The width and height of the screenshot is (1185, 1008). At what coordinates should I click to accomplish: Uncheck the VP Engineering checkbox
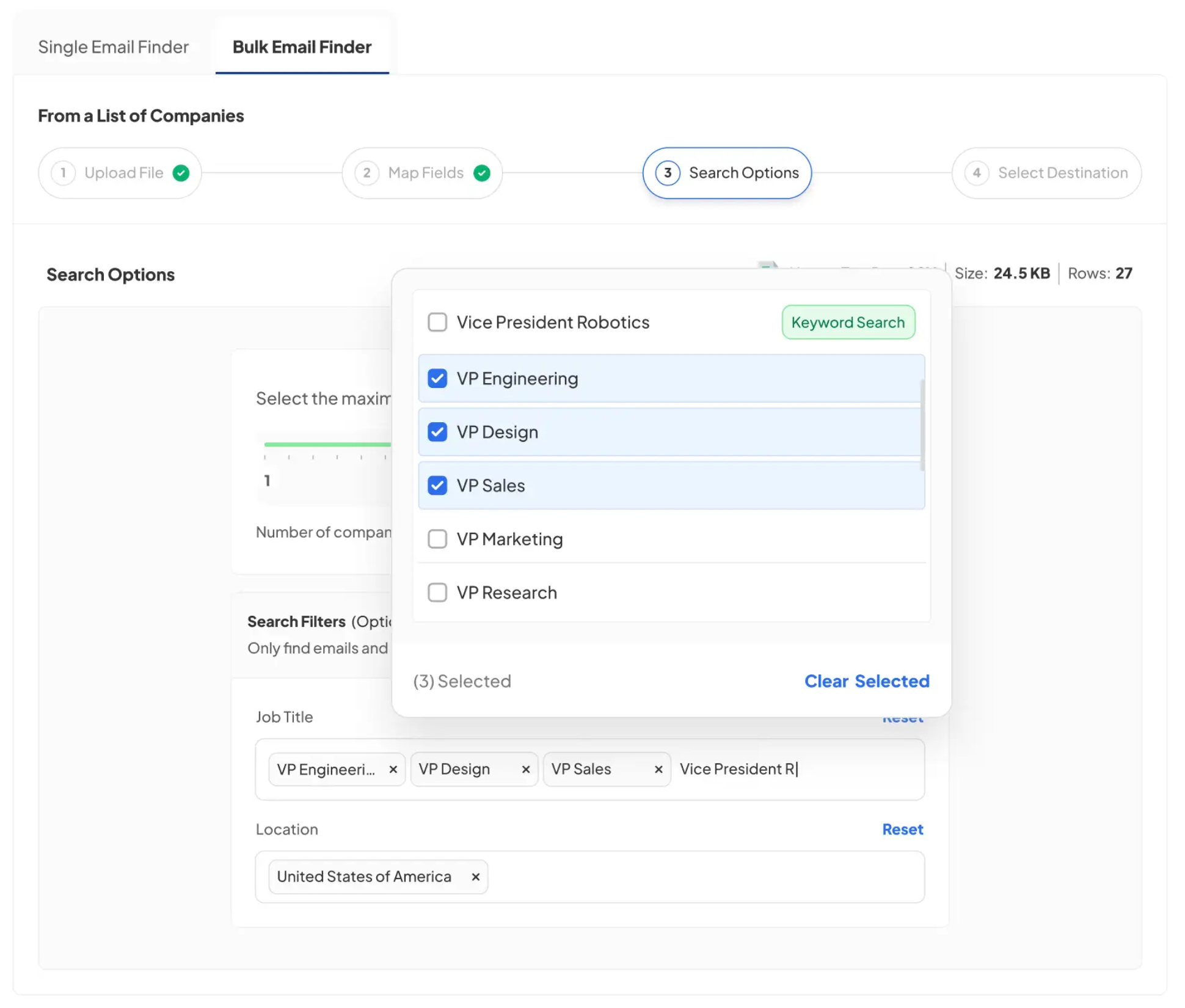pos(437,378)
